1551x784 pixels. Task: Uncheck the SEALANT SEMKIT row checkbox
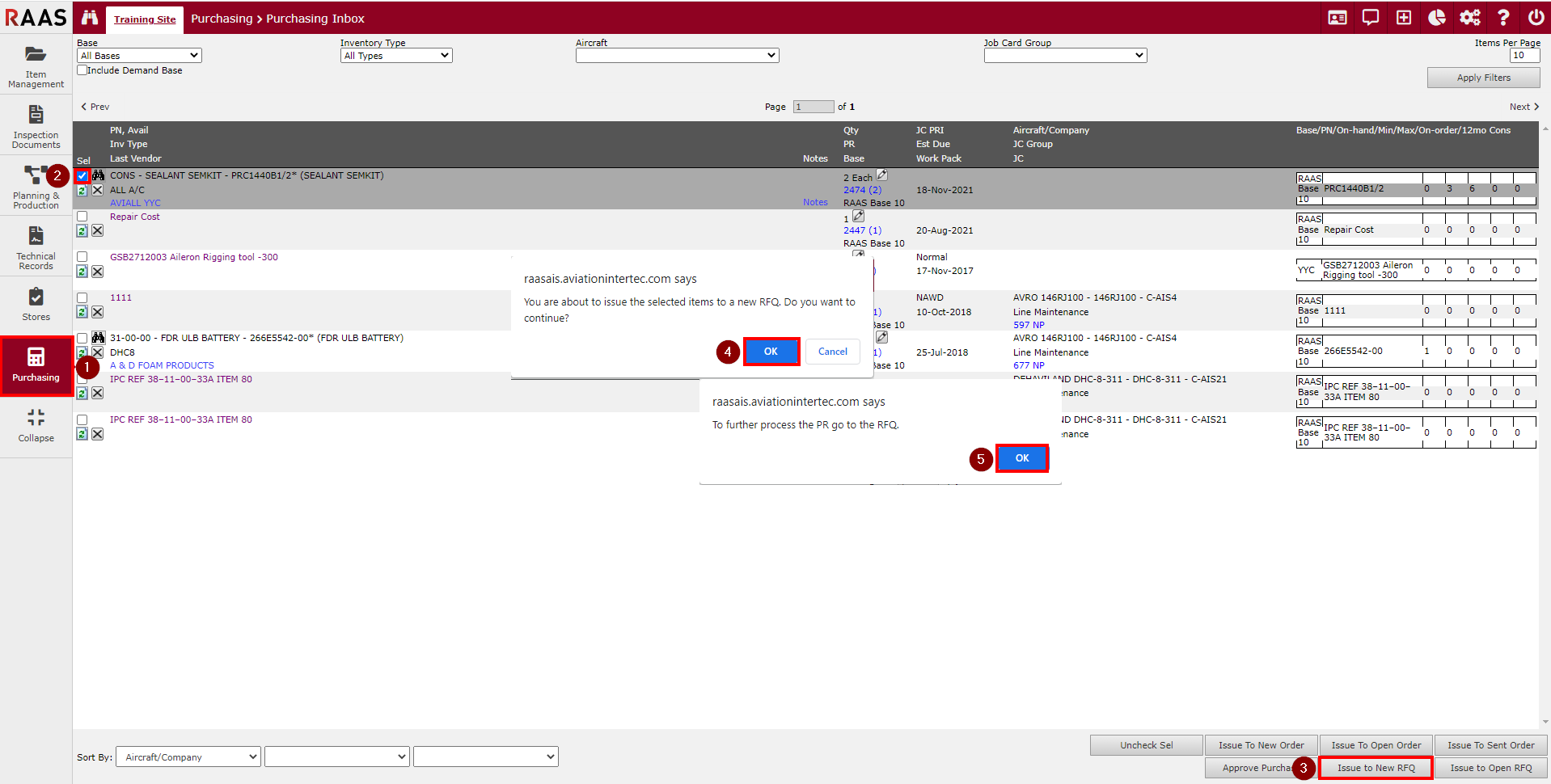(82, 175)
